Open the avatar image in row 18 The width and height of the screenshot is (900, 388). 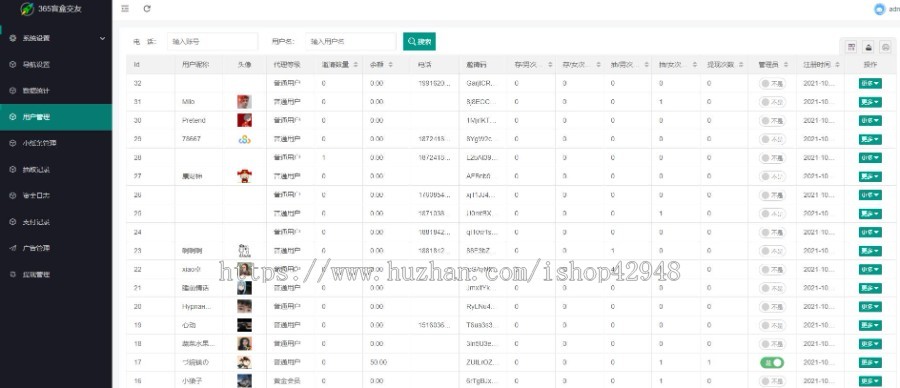pyautogui.click(x=245, y=344)
